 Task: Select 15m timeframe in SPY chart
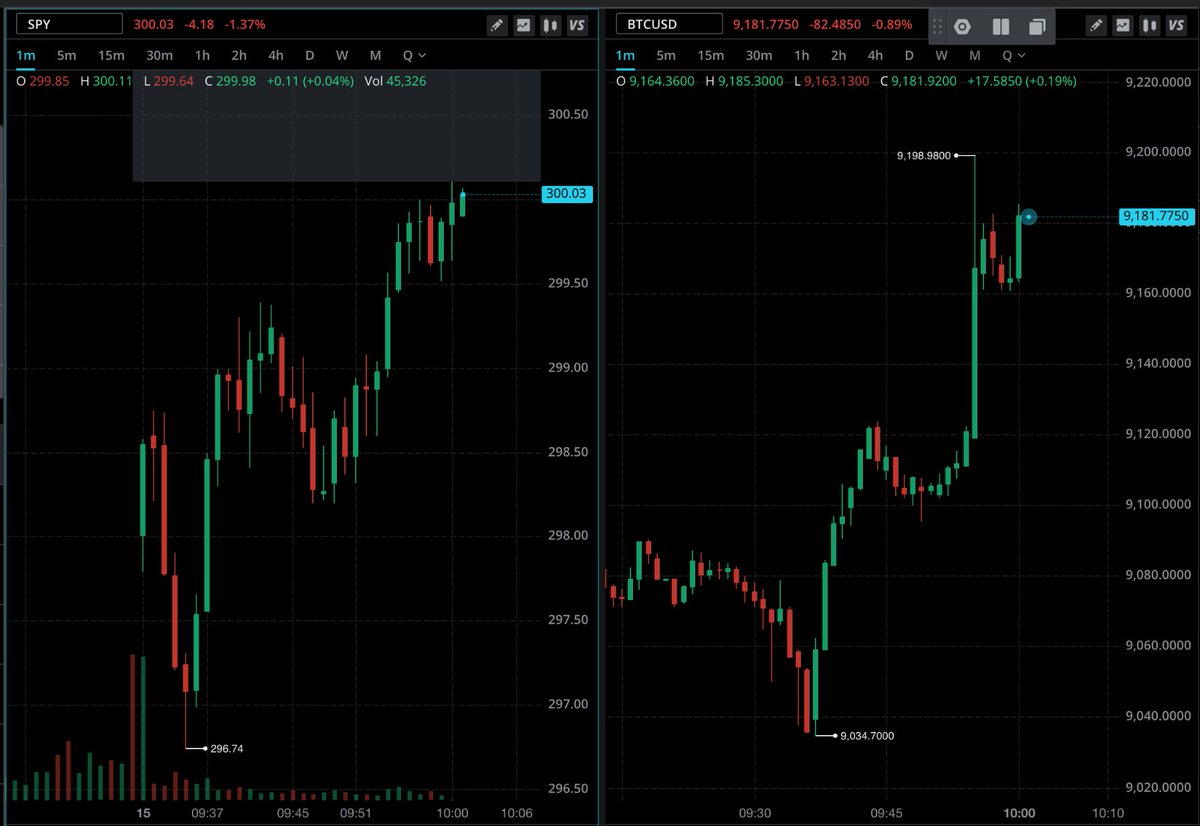pyautogui.click(x=110, y=55)
